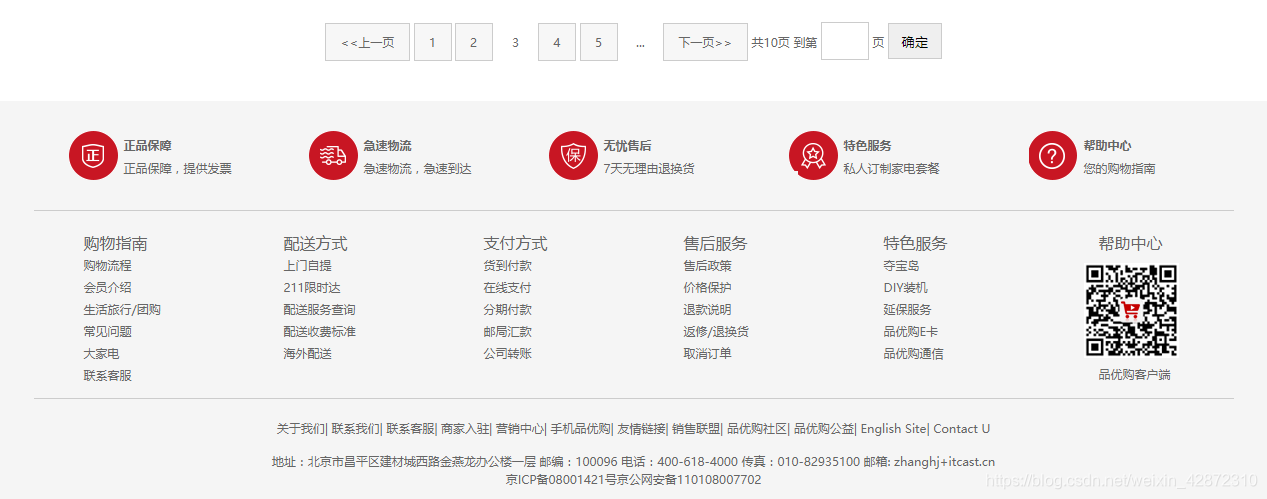
Task: Open 延保服务 link
Action: pos(907,310)
